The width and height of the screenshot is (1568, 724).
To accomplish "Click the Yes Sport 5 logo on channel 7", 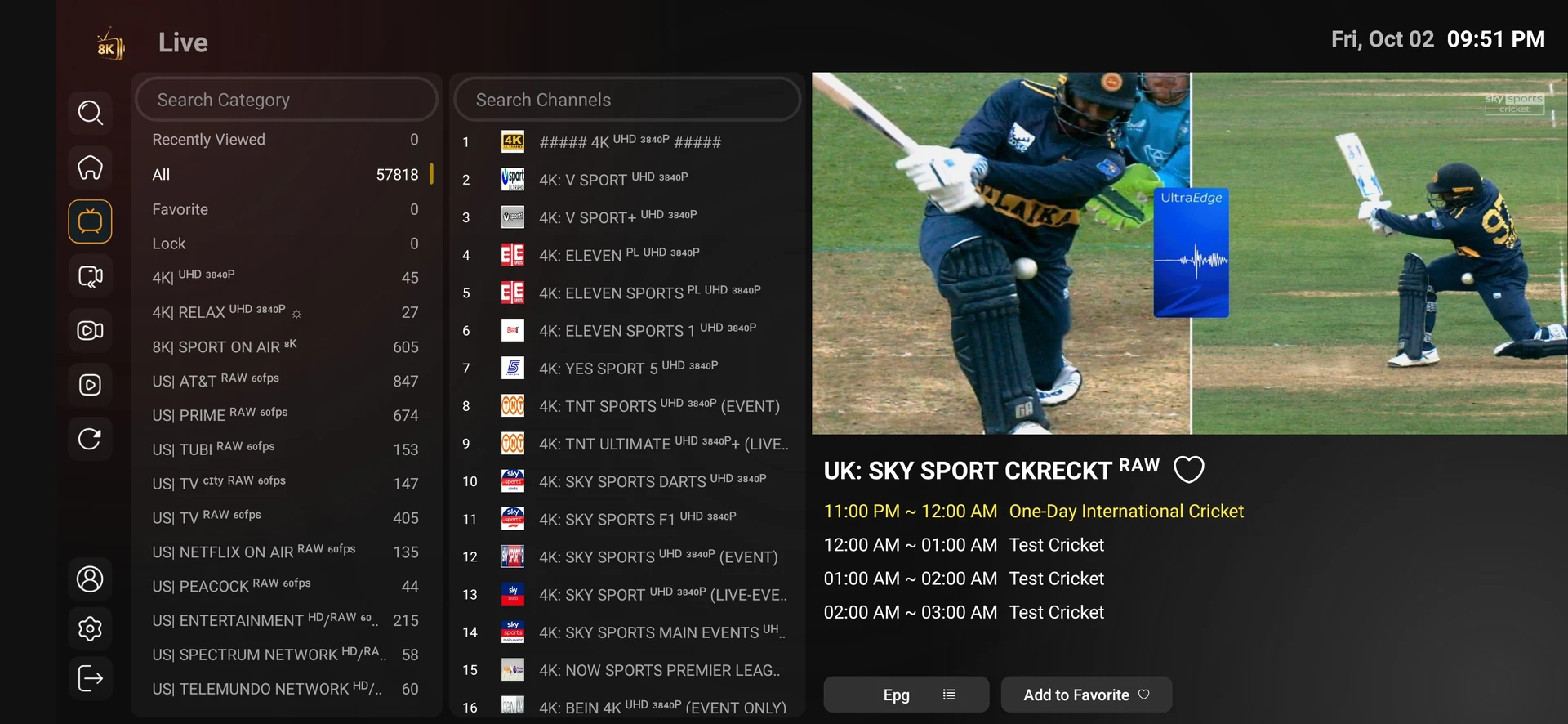I will pos(513,369).
